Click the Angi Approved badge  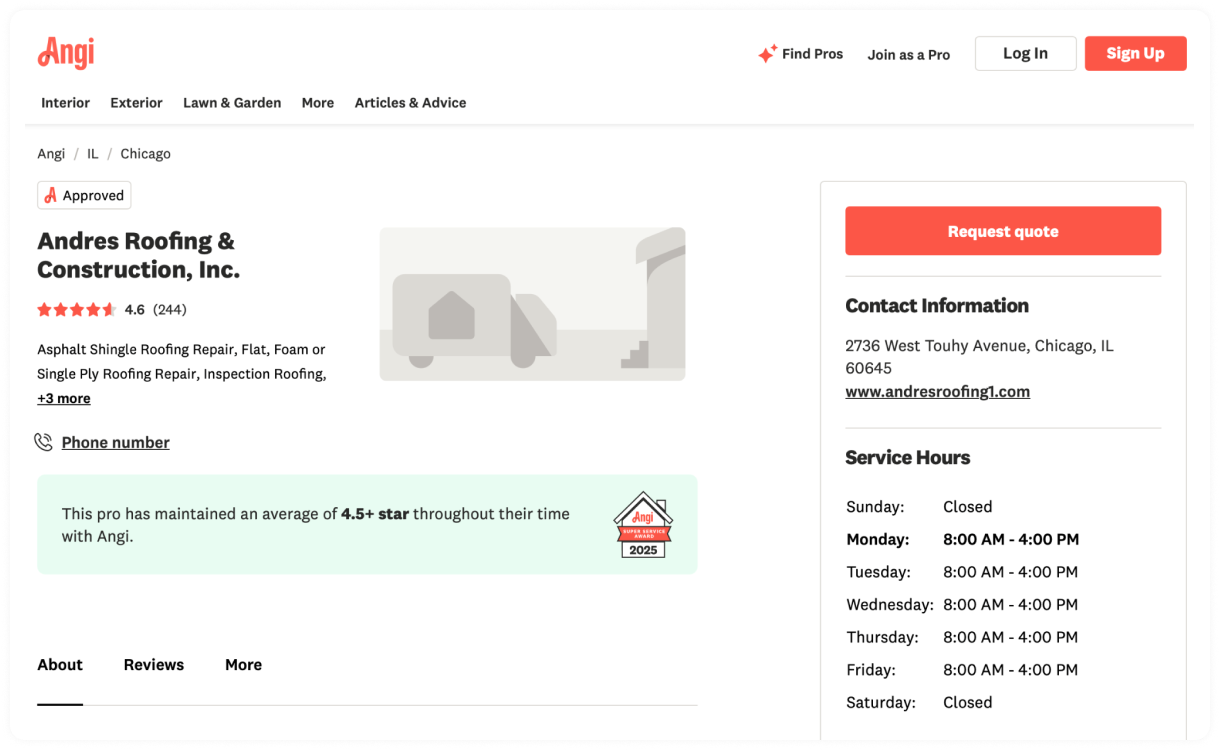click(84, 195)
